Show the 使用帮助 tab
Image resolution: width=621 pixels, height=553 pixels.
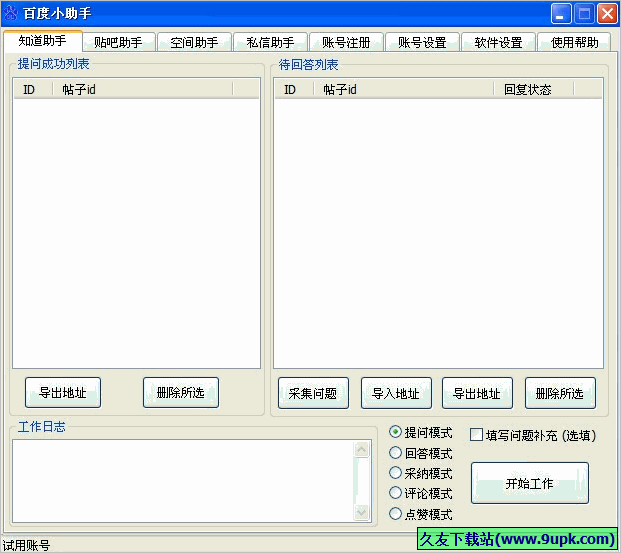(x=574, y=42)
